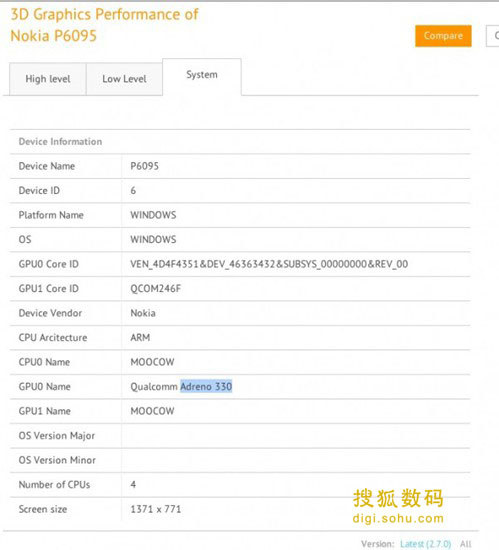The width and height of the screenshot is (499, 550).
Task: Click the Device Information section header
Action: (x=60, y=141)
